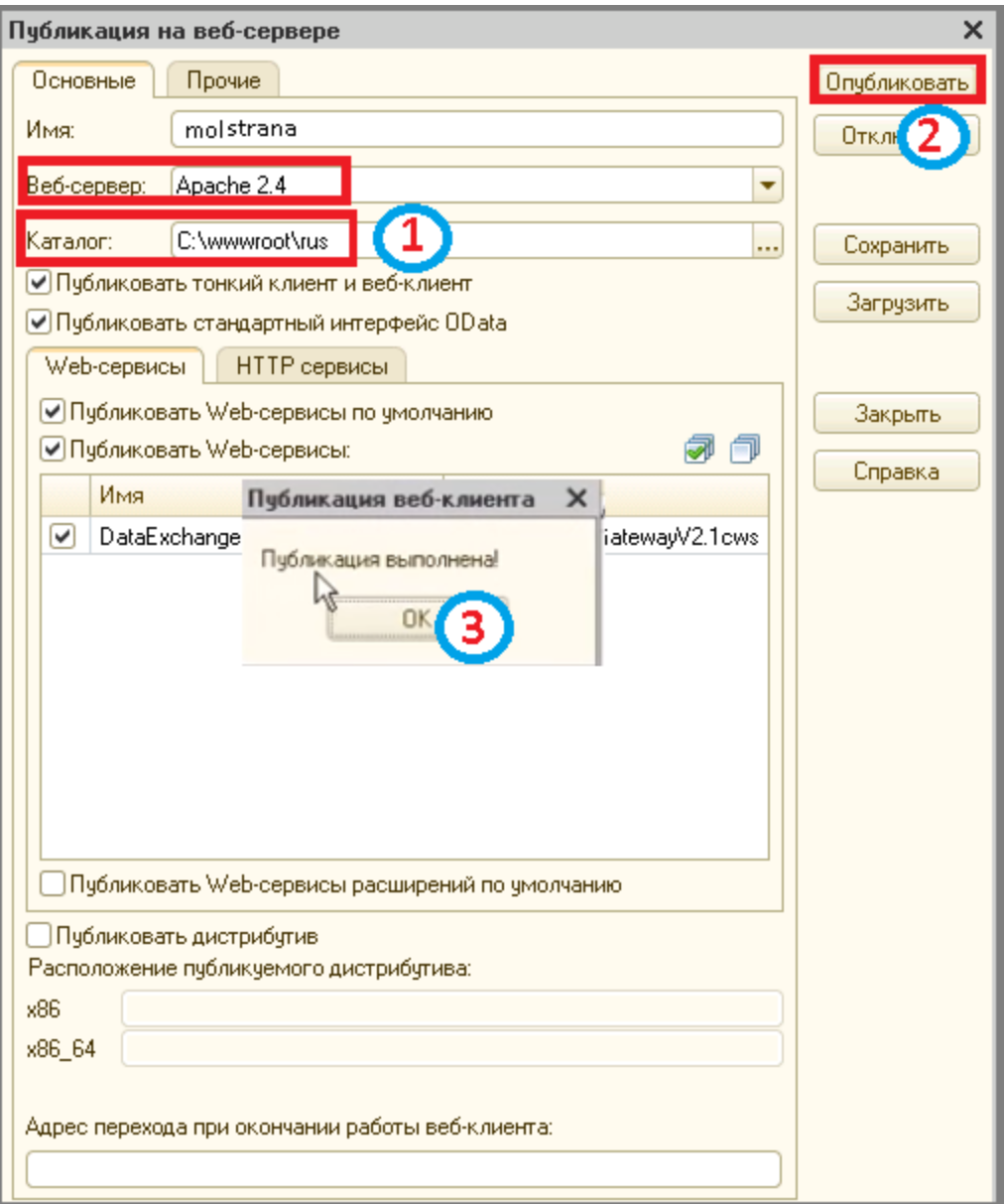Enable Публиковать Web-сервисы расширений по умолчанию

(53, 883)
